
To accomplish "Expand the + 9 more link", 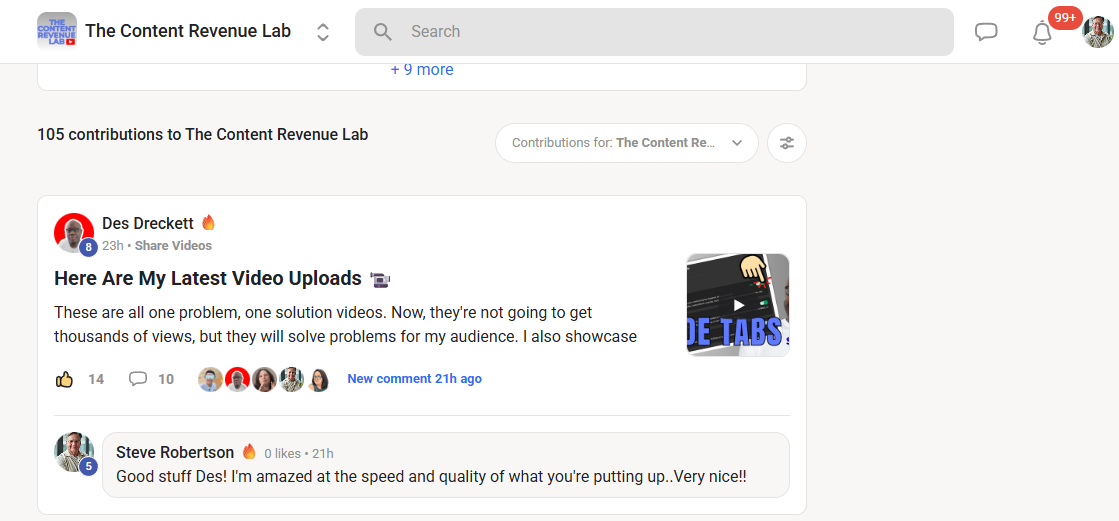I will pyautogui.click(x=421, y=70).
